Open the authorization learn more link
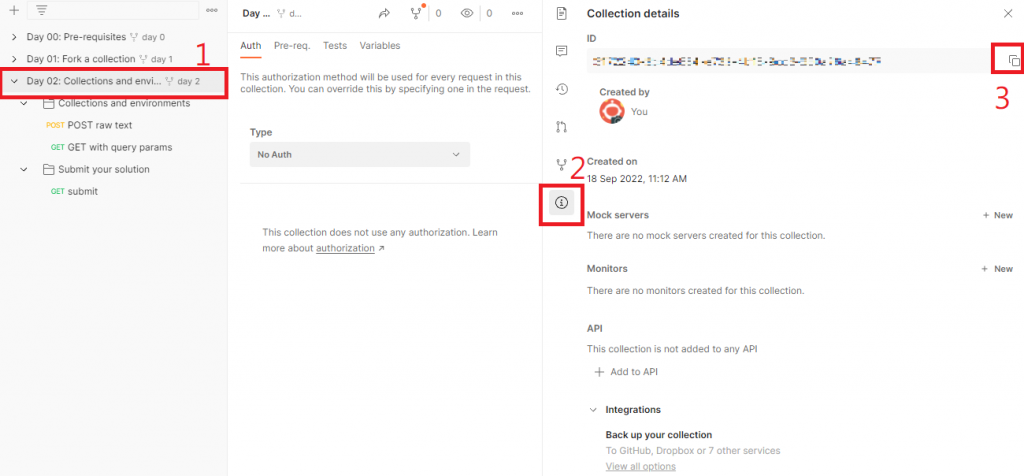Image resolution: width=1024 pixels, height=476 pixels. [x=345, y=248]
